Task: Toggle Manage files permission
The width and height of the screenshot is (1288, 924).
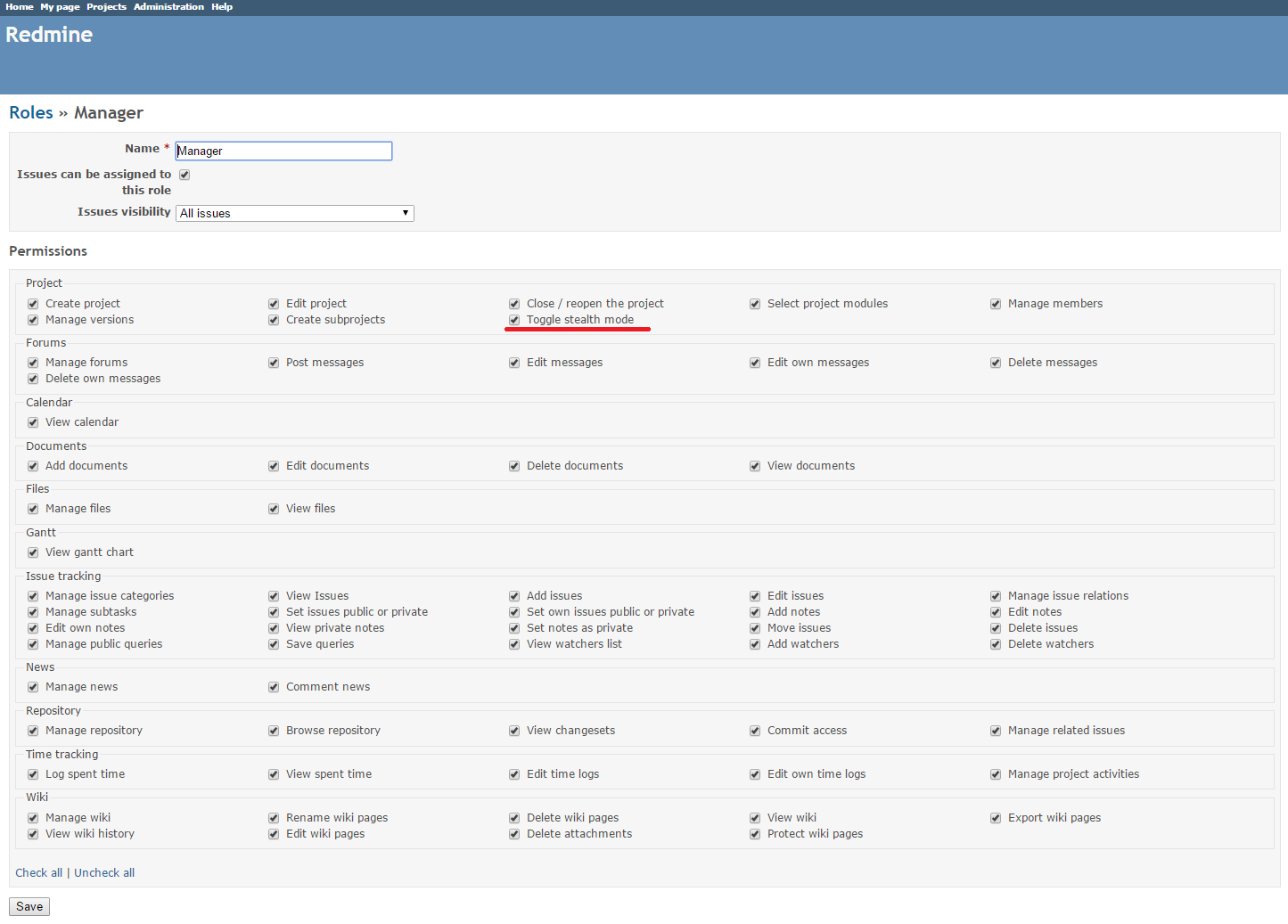Action: [x=33, y=509]
